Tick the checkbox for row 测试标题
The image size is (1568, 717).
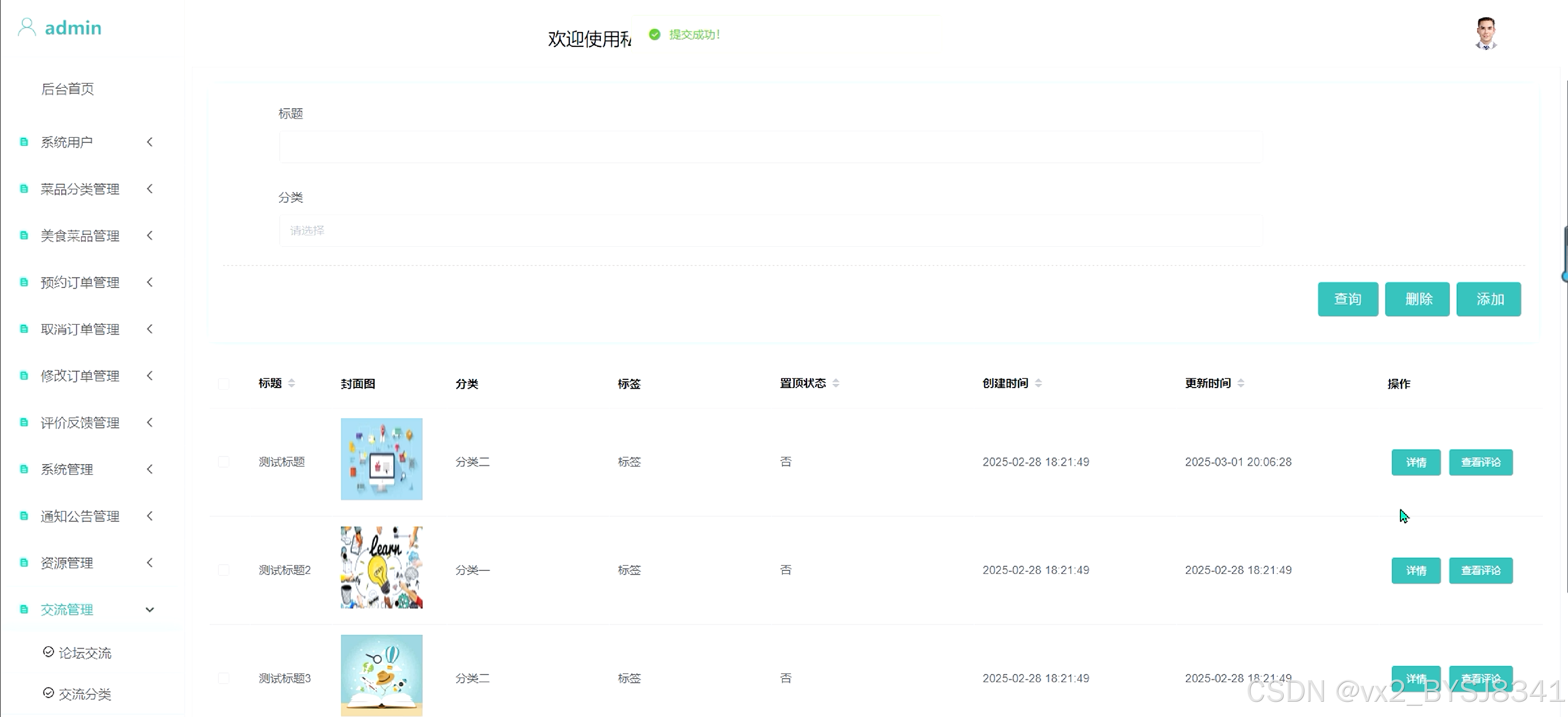point(224,462)
